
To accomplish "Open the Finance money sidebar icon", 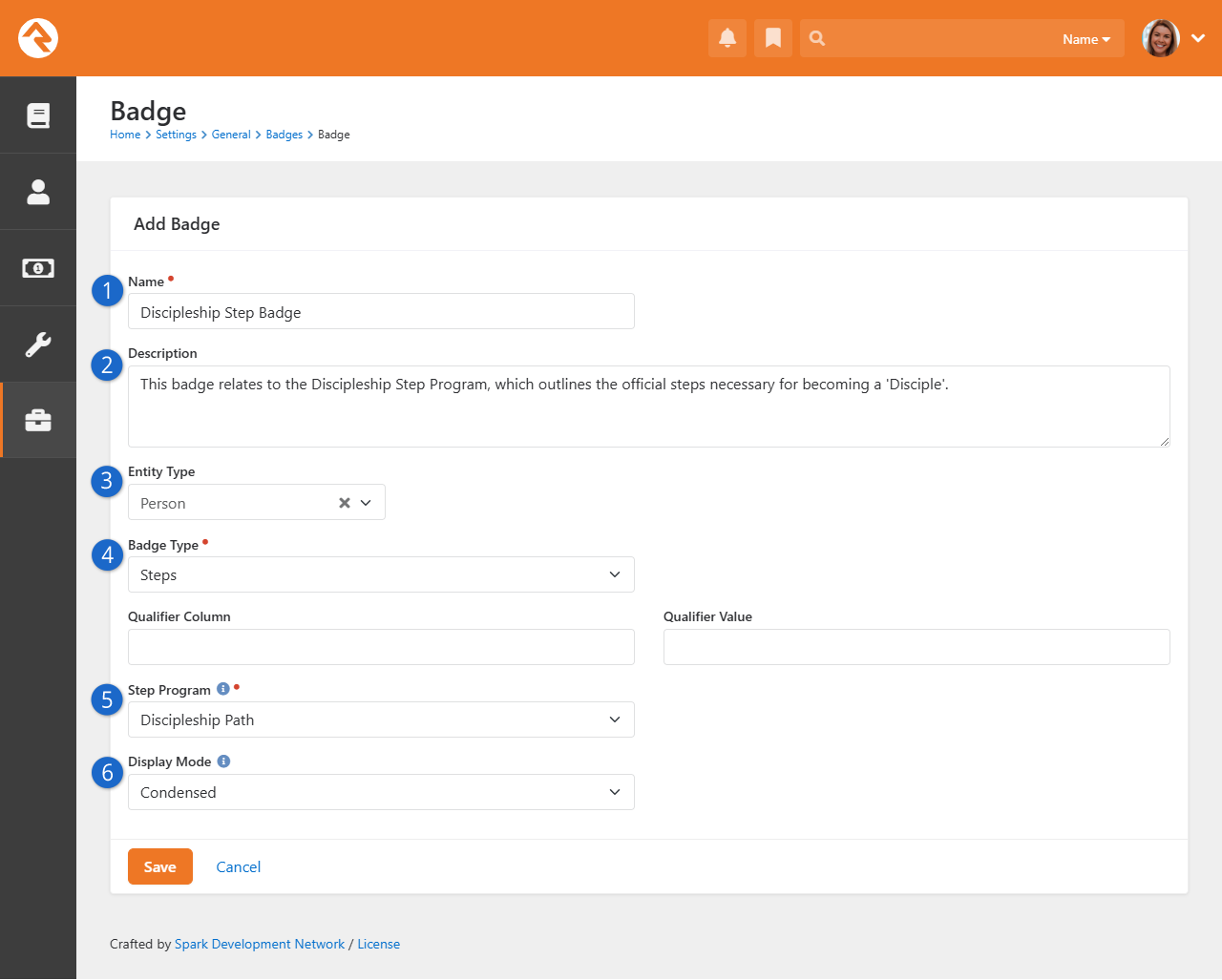I will (x=38, y=268).
